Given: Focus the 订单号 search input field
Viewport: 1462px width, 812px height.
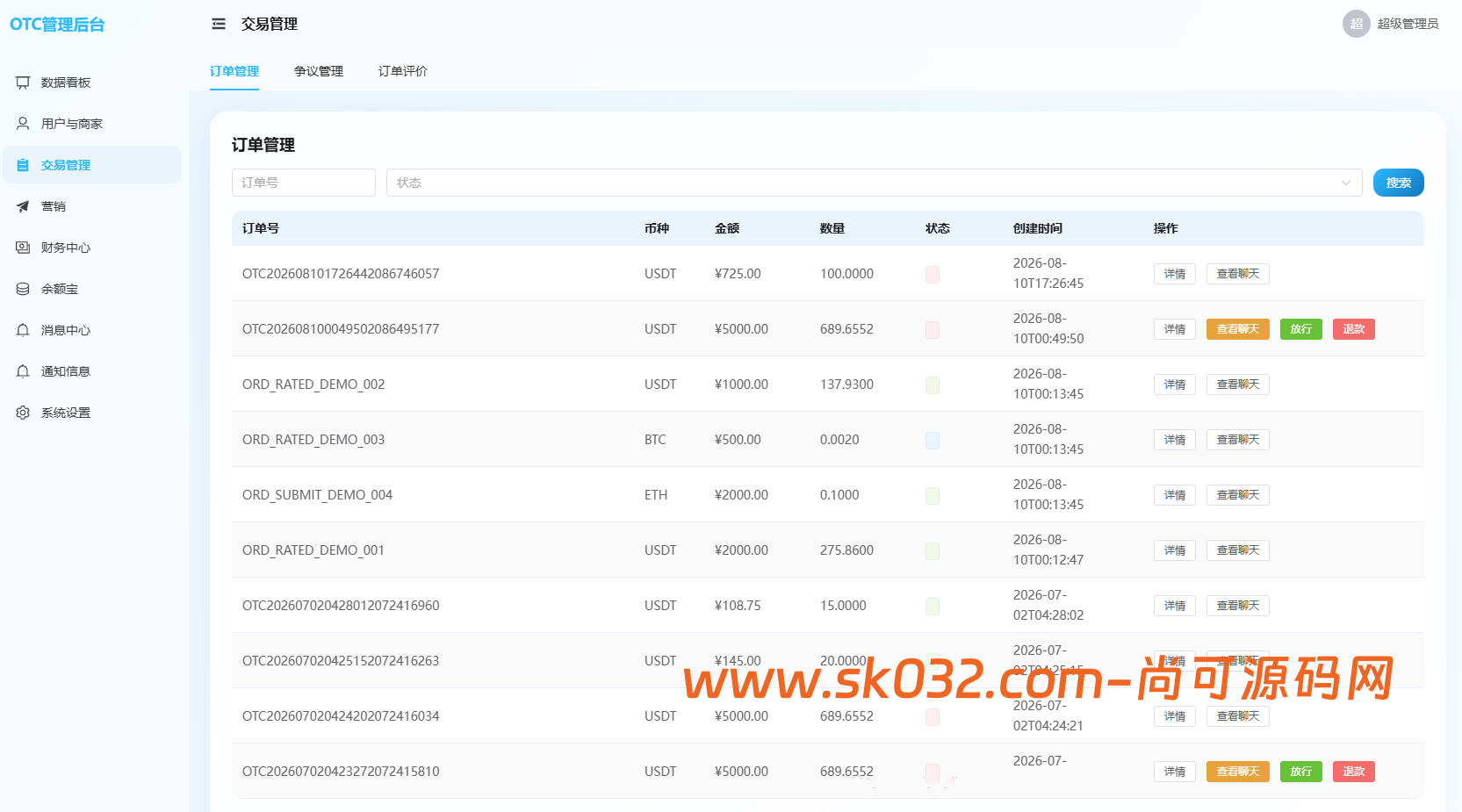Looking at the screenshot, I should 304,183.
